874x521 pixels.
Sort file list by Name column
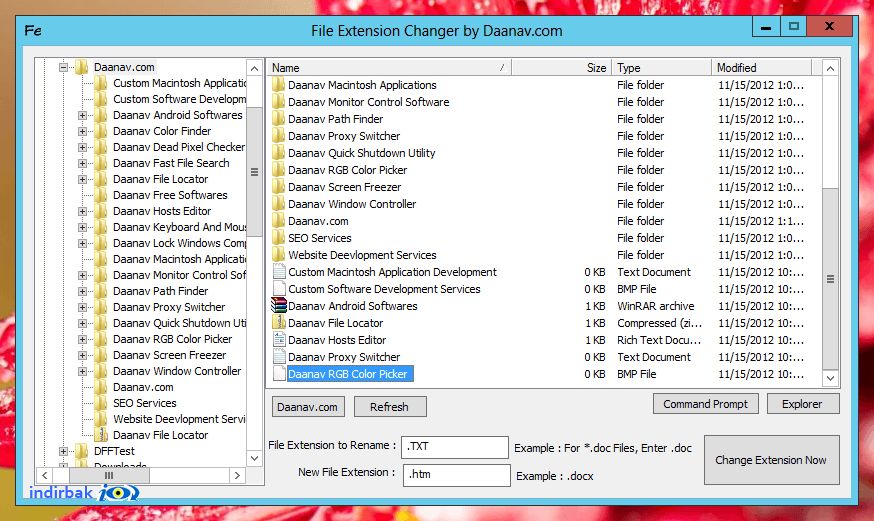tap(389, 67)
